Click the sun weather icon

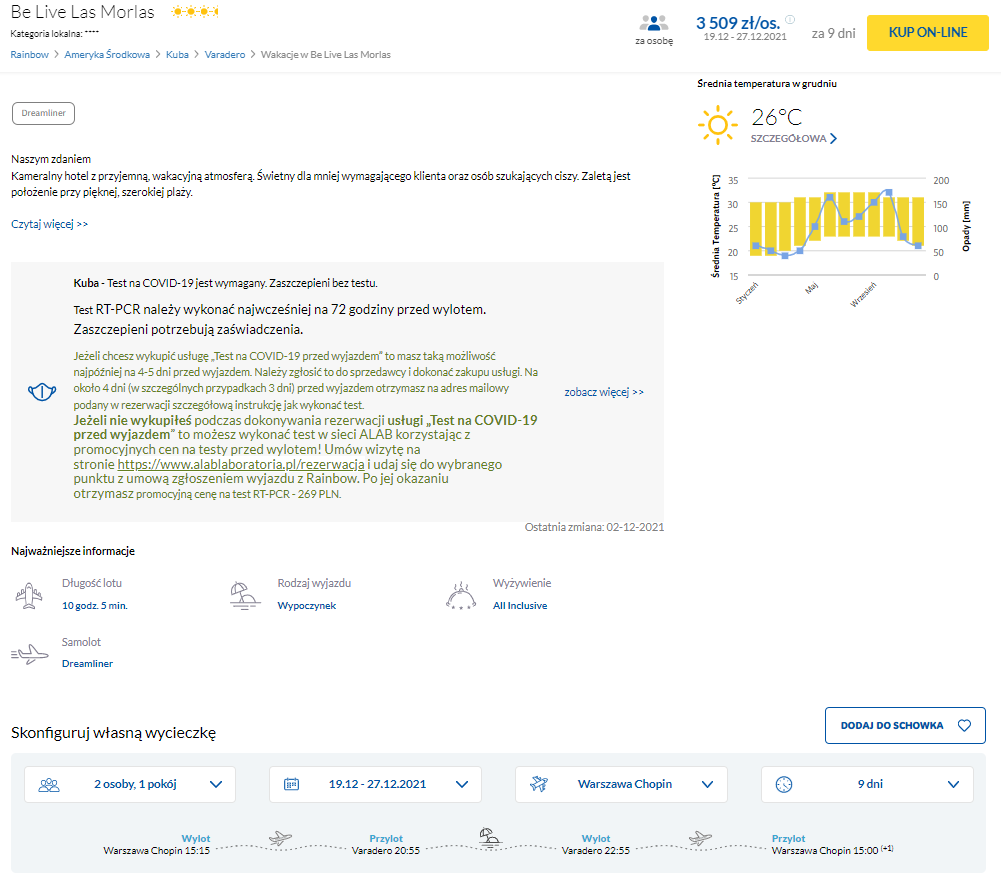[717, 126]
